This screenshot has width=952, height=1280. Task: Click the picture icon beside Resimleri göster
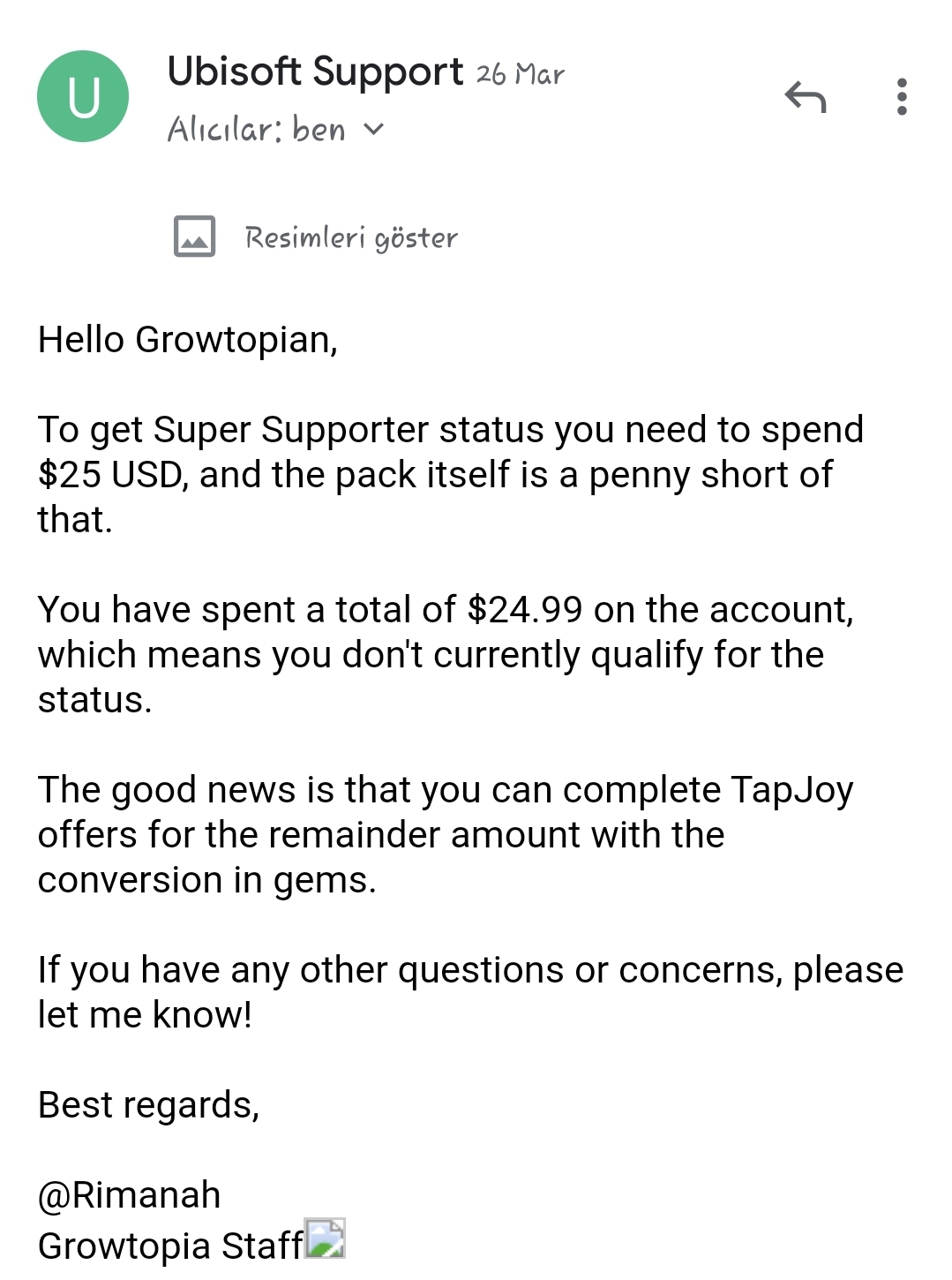(195, 237)
